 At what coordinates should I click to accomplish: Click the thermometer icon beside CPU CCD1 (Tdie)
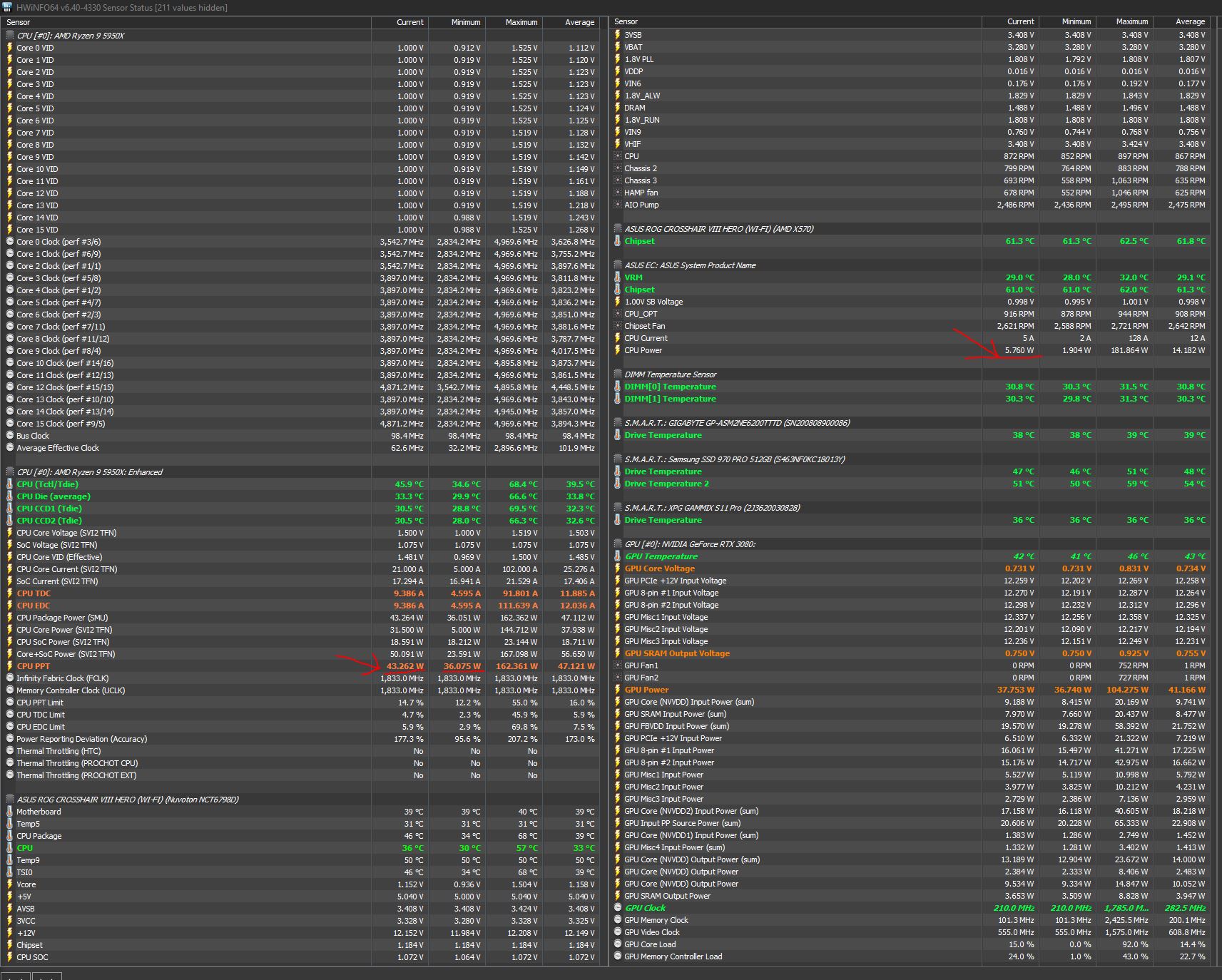(10, 509)
